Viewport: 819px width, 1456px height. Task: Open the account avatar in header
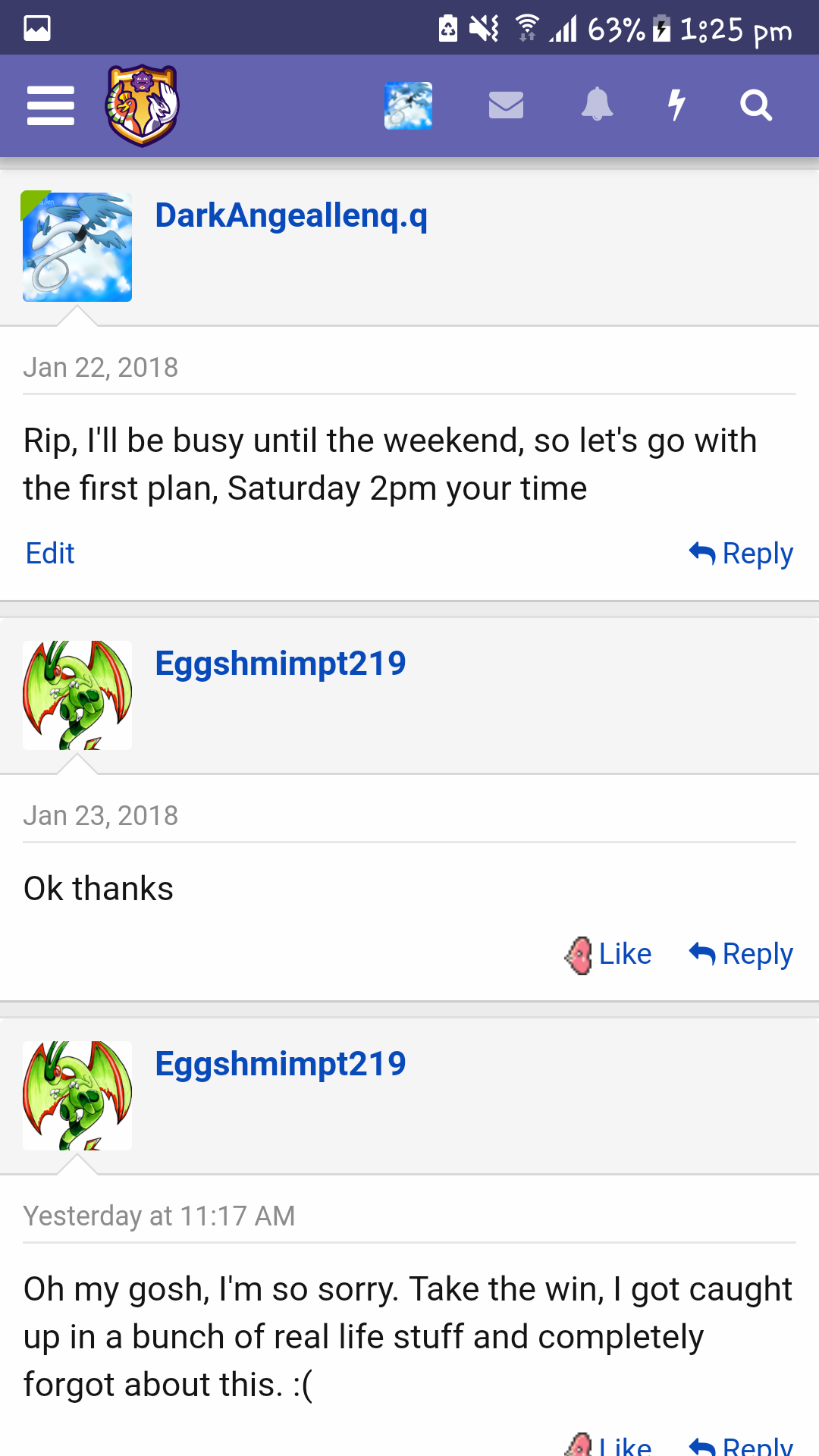coord(408,105)
